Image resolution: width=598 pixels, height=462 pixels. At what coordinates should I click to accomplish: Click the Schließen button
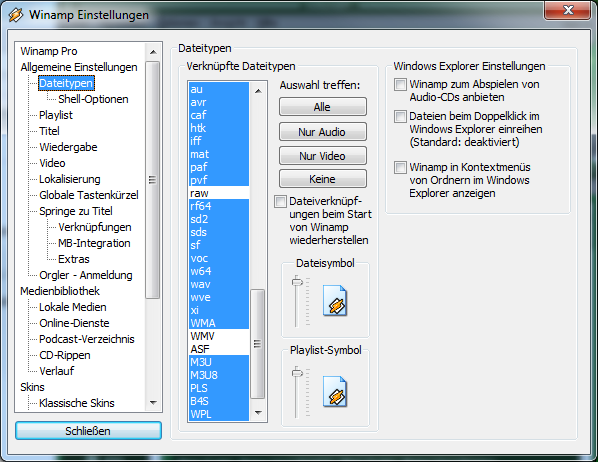click(88, 431)
